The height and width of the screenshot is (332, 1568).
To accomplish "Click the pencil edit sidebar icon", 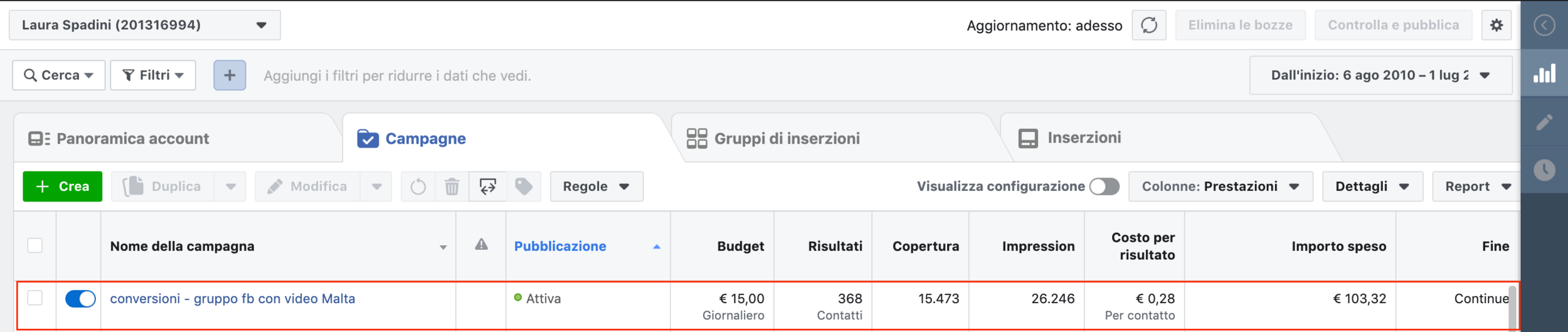I will click(1544, 122).
